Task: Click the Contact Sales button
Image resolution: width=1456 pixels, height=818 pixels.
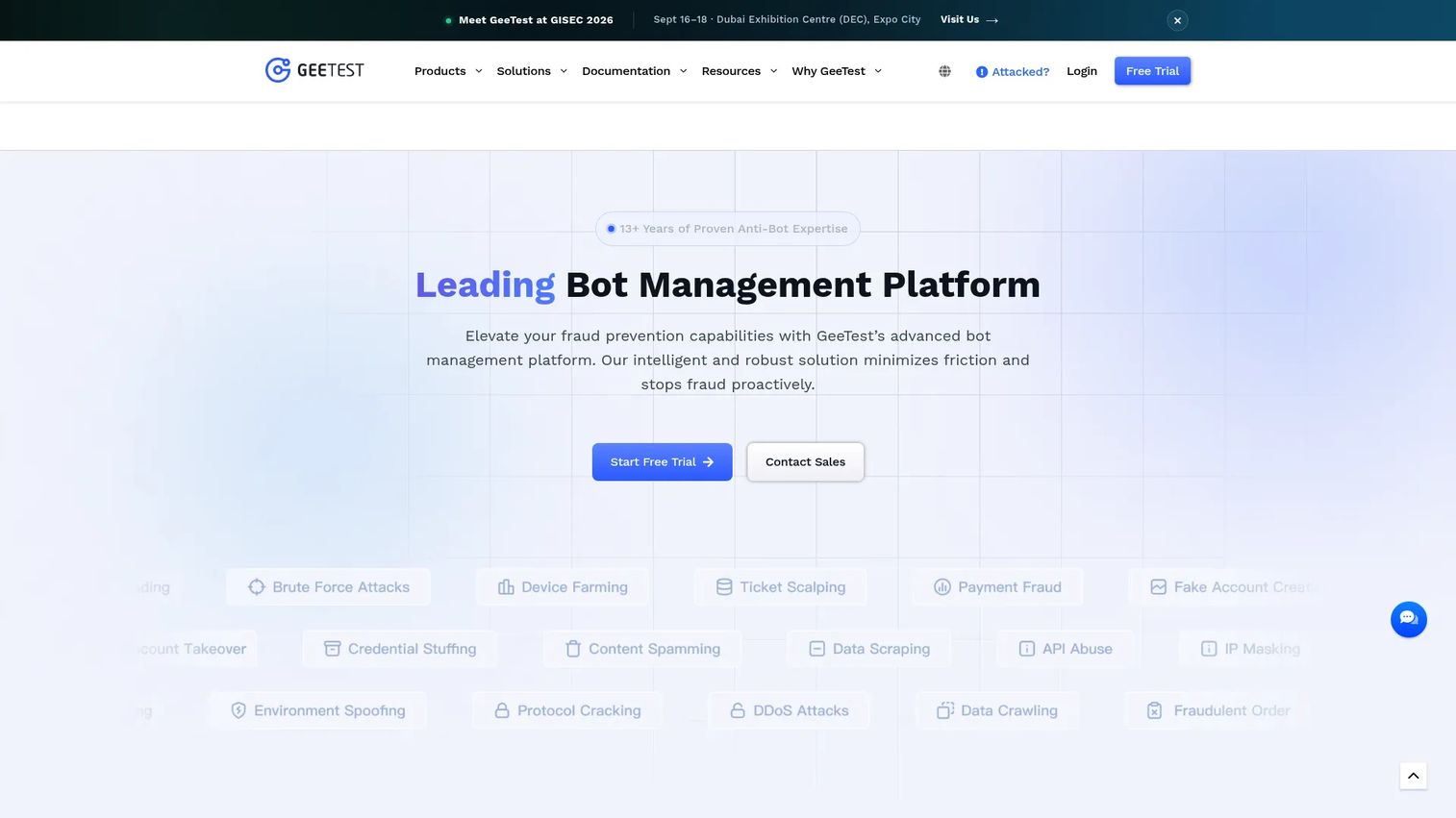Action: point(806,462)
